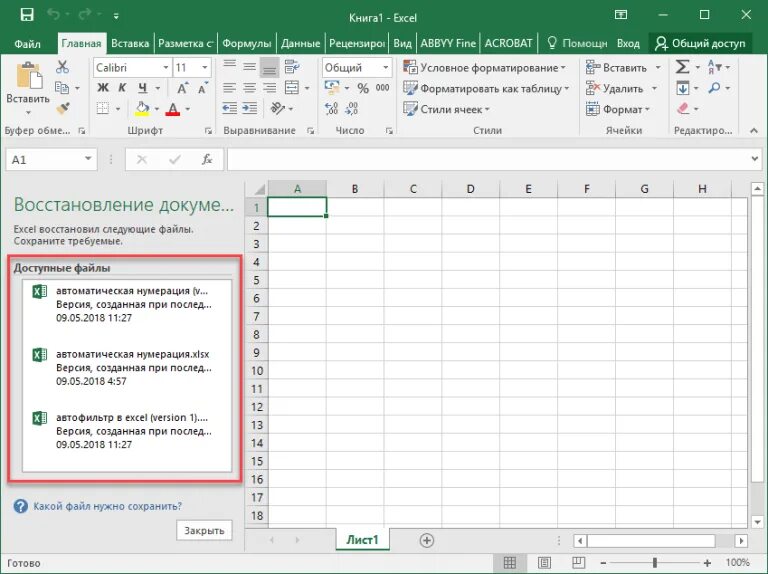Align text to bottom of cell
The image size is (768, 574).
click(269, 68)
